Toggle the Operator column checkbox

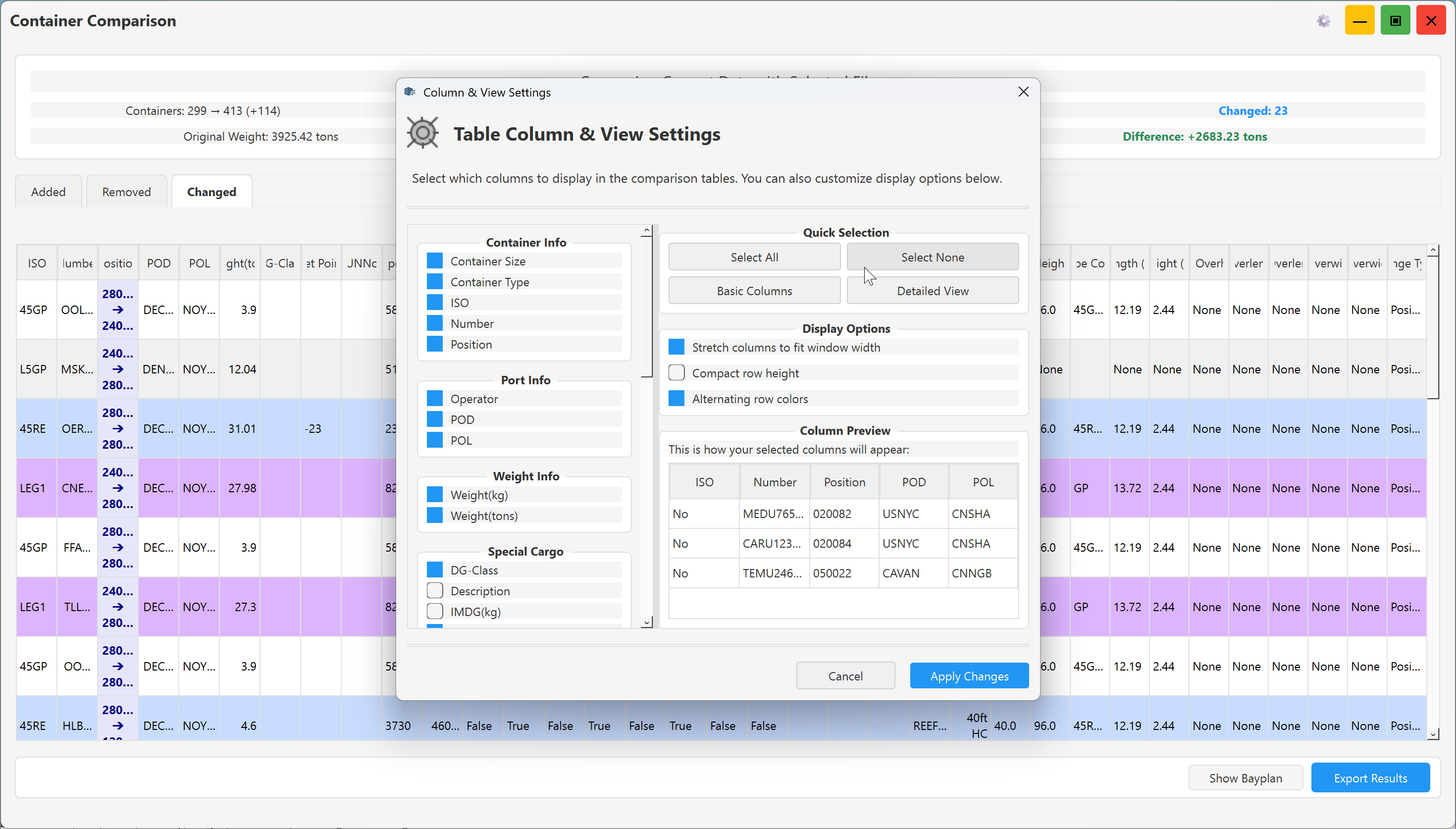(x=435, y=399)
